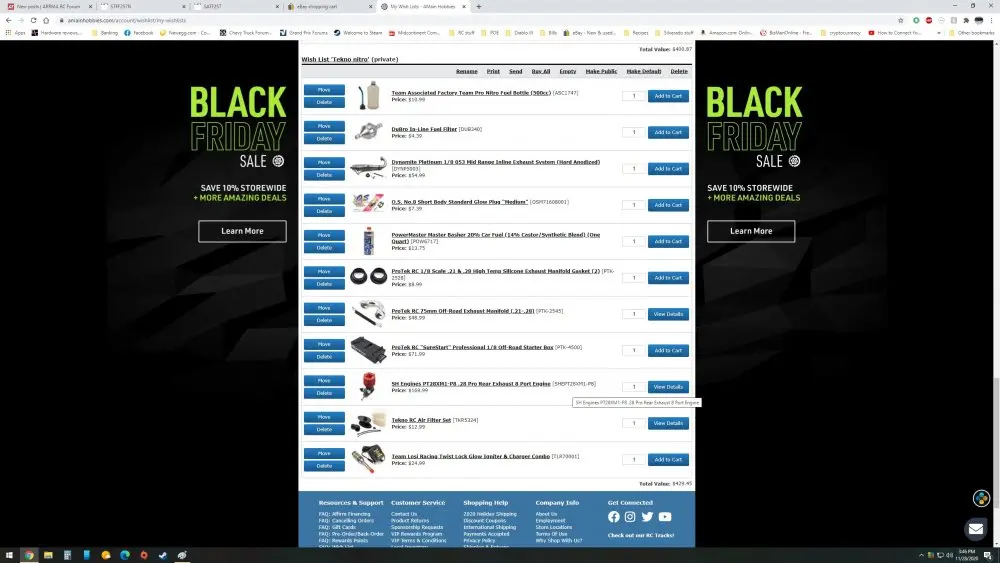The height and width of the screenshot is (563, 1000).
Task: Open the Contact Us footer link
Action: (404, 514)
